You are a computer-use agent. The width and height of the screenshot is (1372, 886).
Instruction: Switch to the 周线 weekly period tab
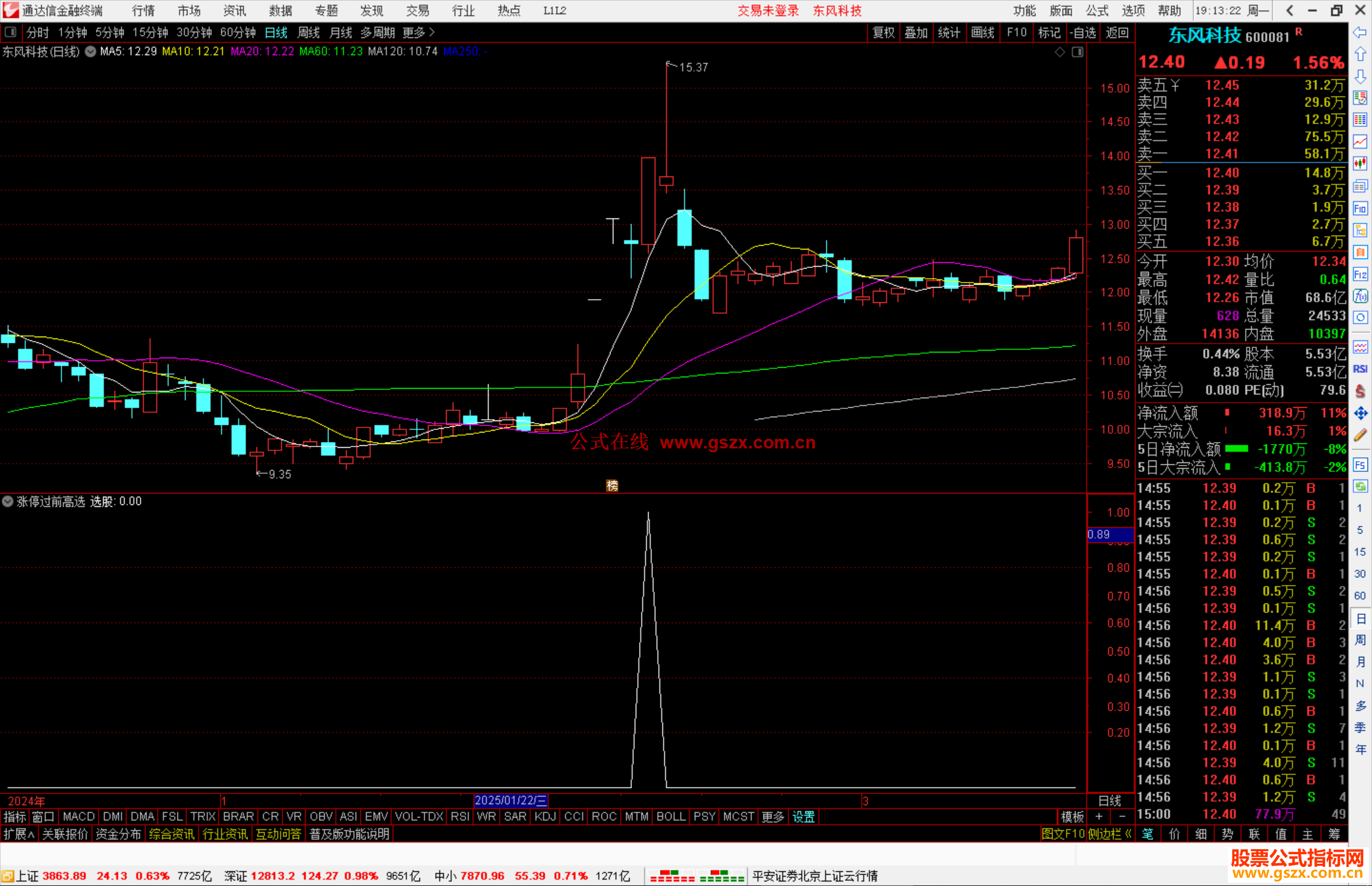[309, 32]
